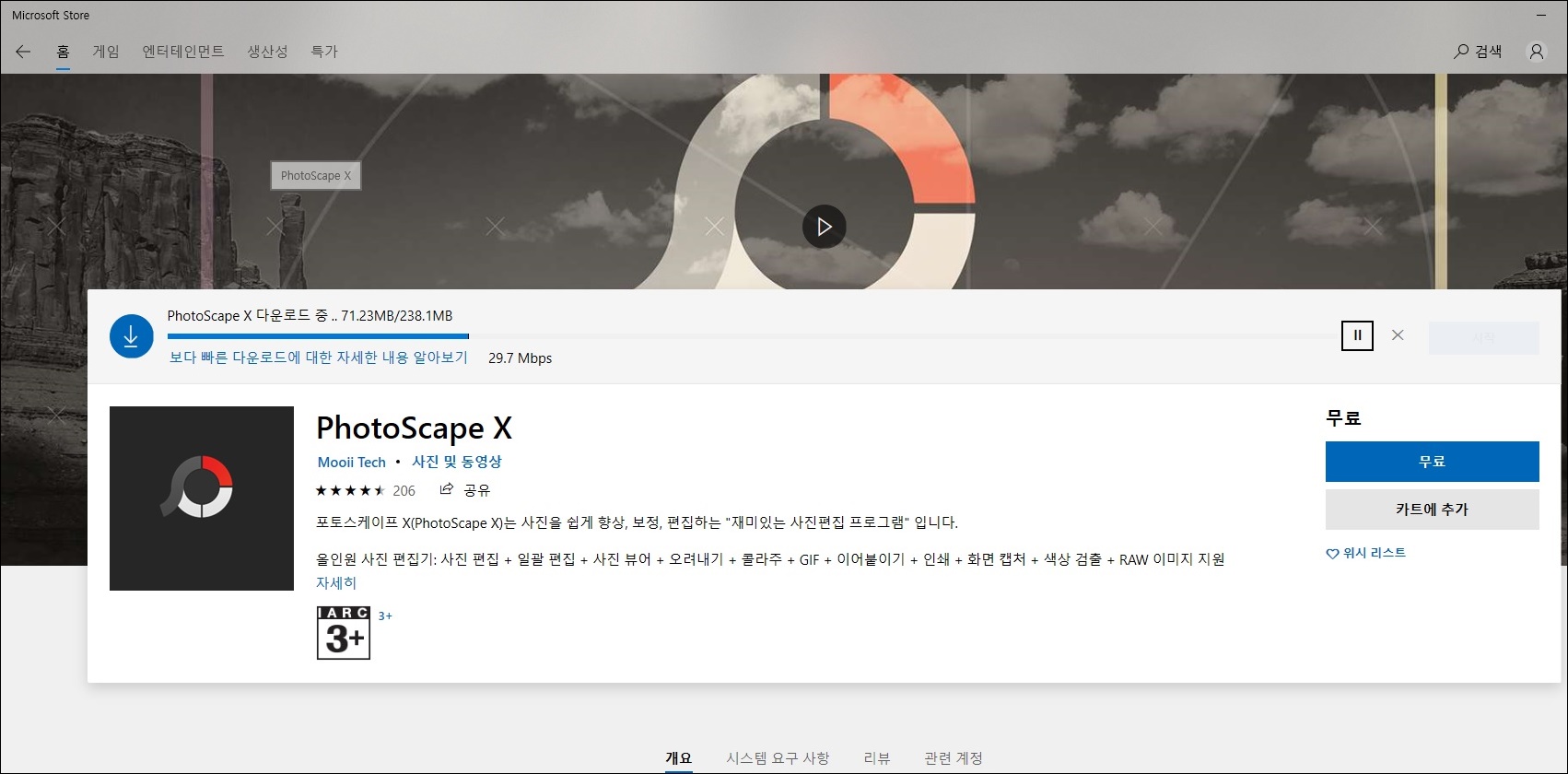Image resolution: width=1568 pixels, height=774 pixels.
Task: Open the 리뷰 tab
Action: [x=877, y=758]
